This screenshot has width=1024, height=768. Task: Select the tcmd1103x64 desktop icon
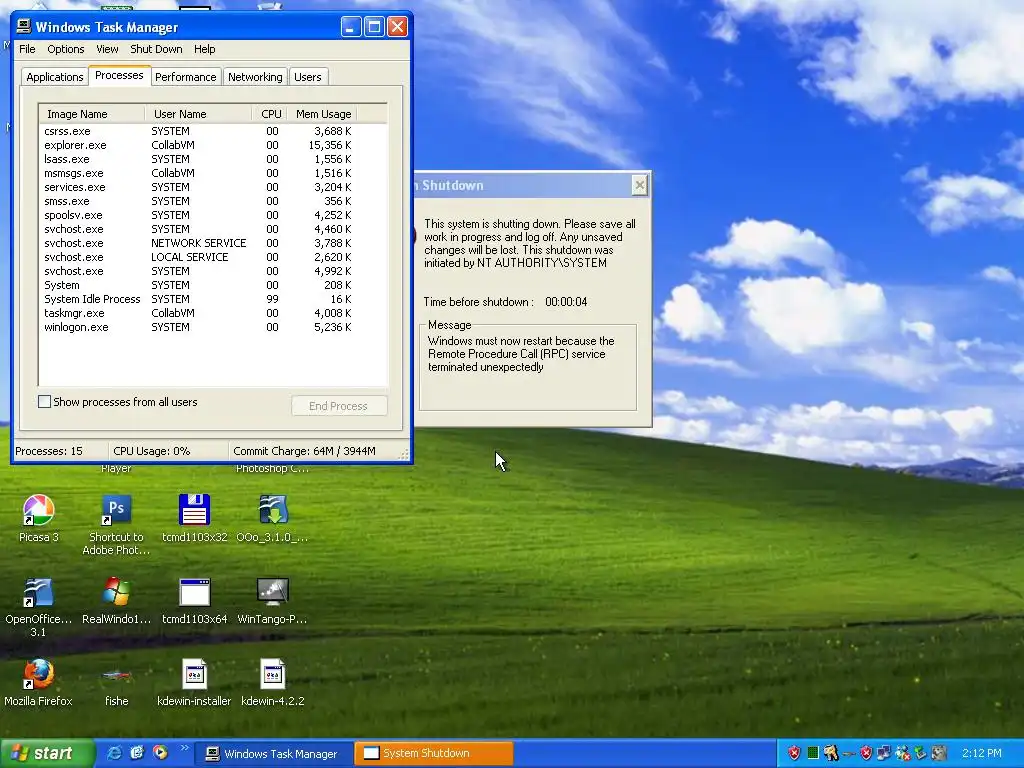pyautogui.click(x=195, y=601)
